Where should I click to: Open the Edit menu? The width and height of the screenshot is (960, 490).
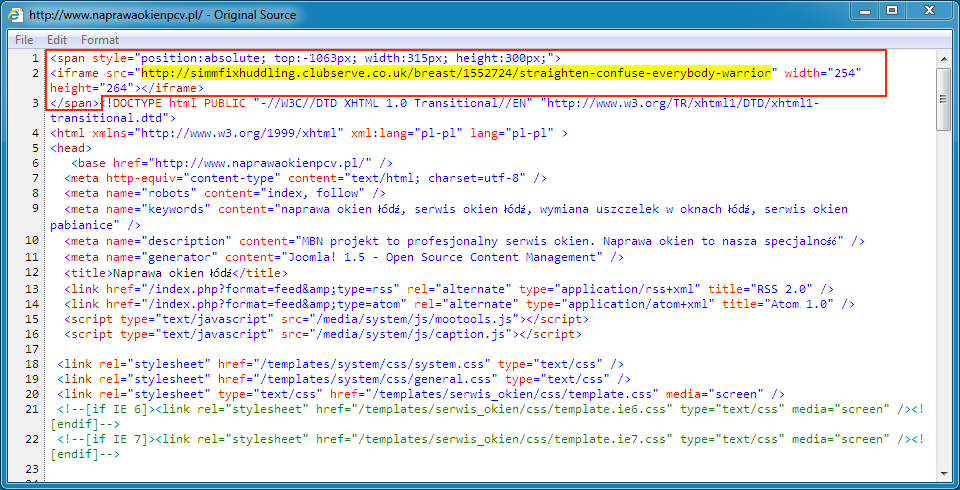pos(57,40)
